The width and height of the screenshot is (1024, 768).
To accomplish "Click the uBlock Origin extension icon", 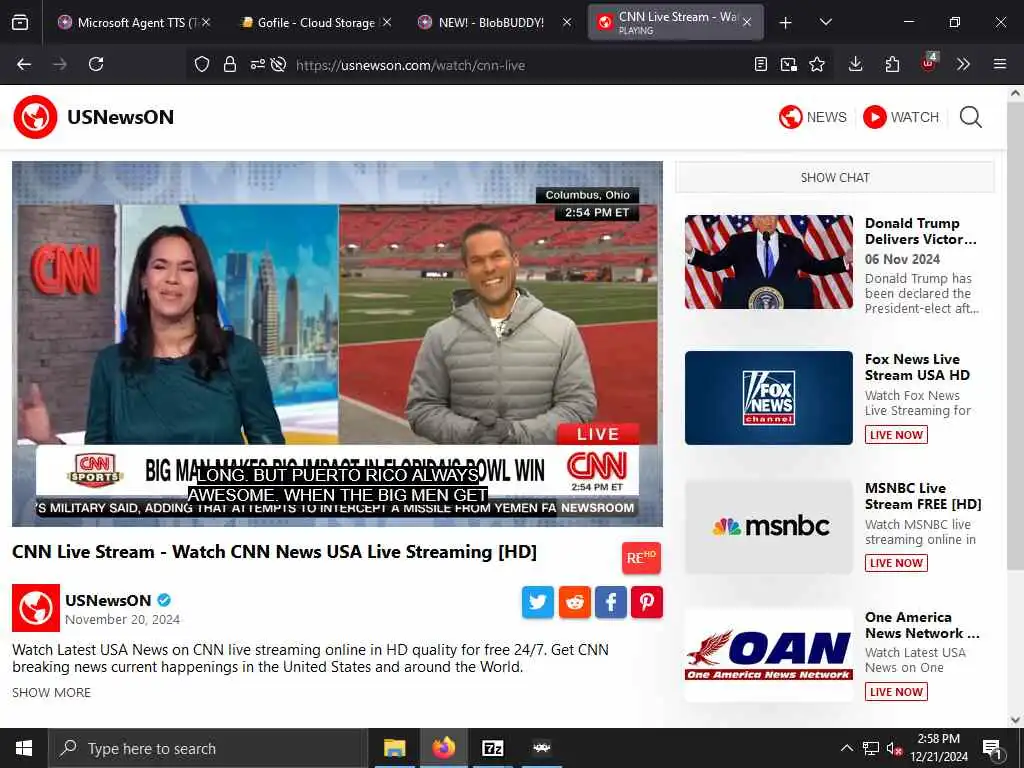I will [x=928, y=63].
